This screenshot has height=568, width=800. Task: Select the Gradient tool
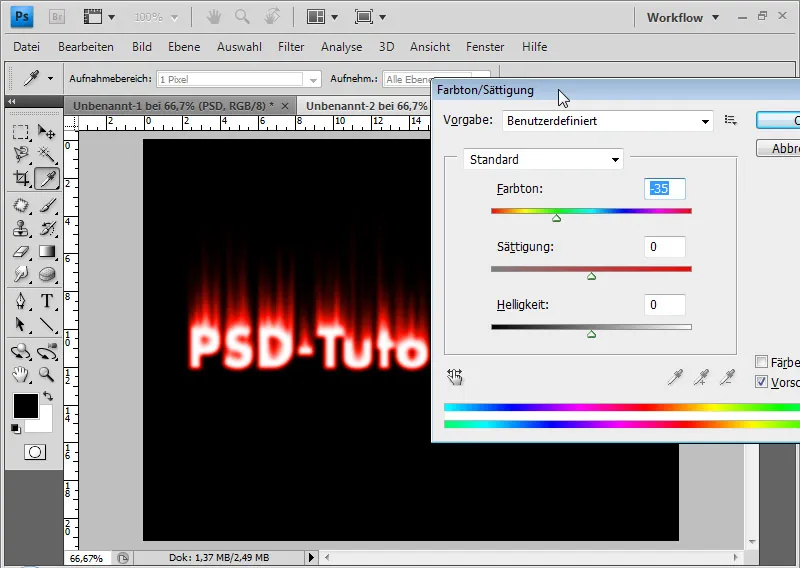pos(47,252)
